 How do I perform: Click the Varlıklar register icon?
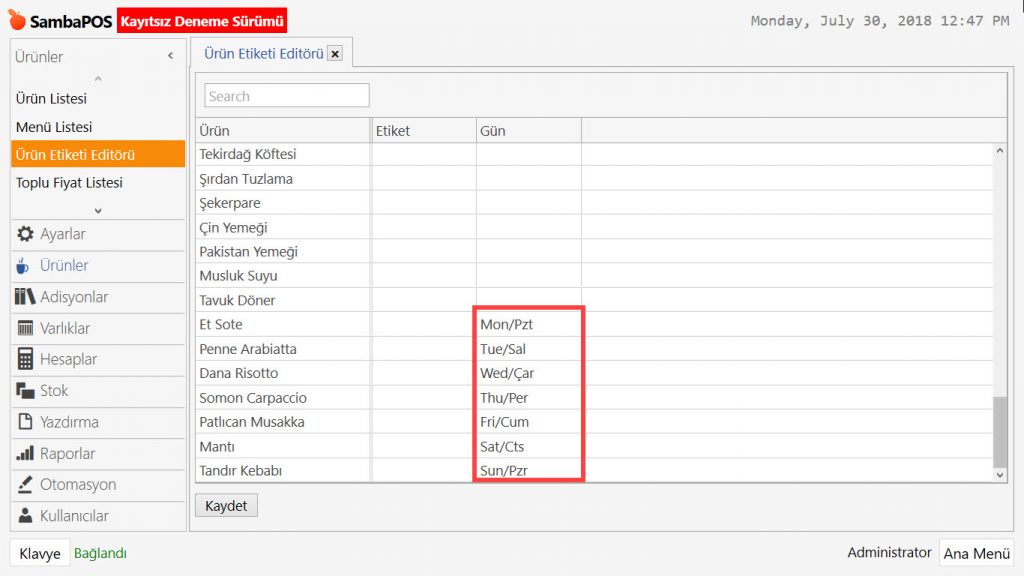pos(25,328)
